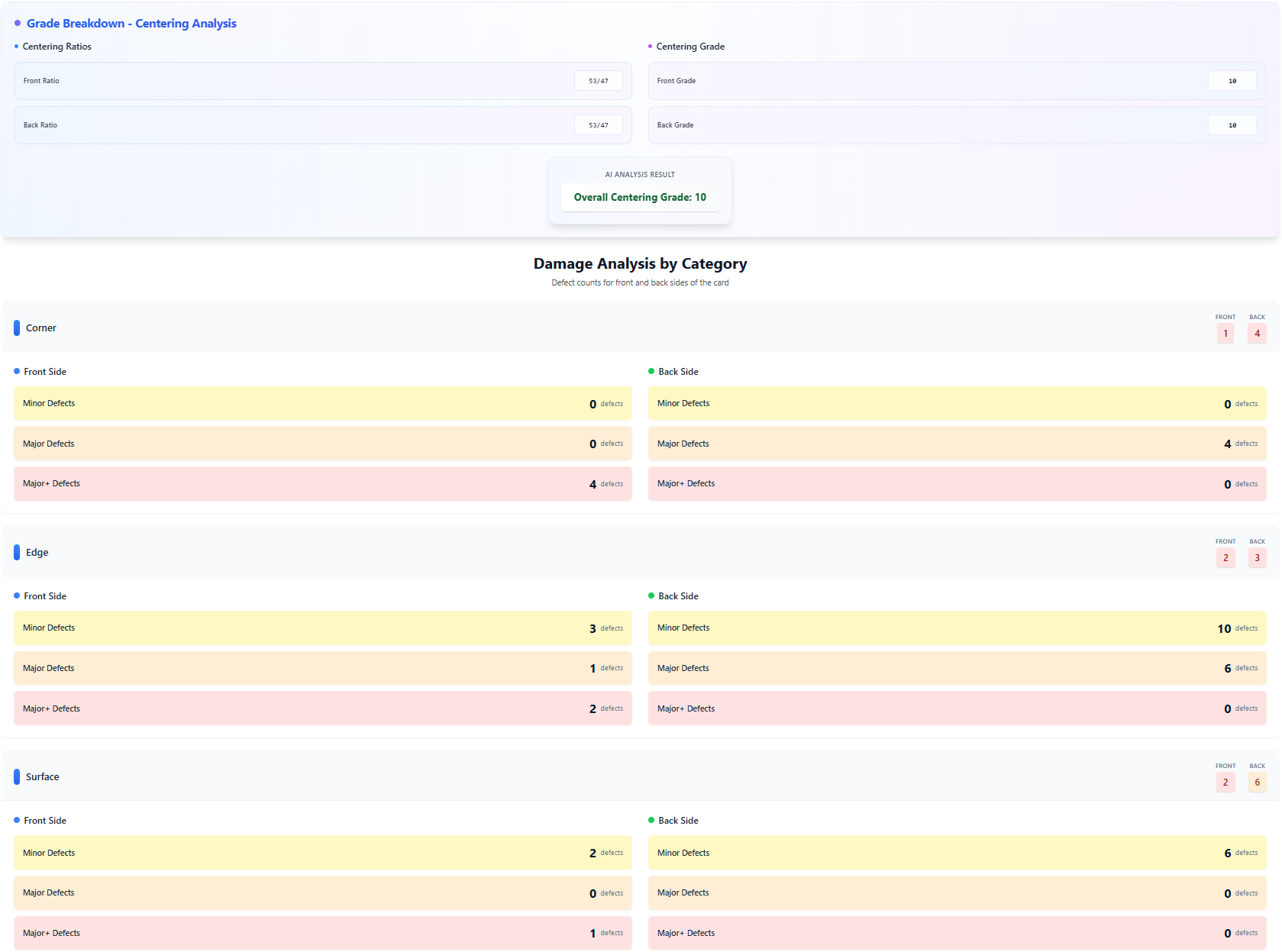Select Edge back-side Minor Defects row
The image size is (1282, 952).
tap(957, 628)
